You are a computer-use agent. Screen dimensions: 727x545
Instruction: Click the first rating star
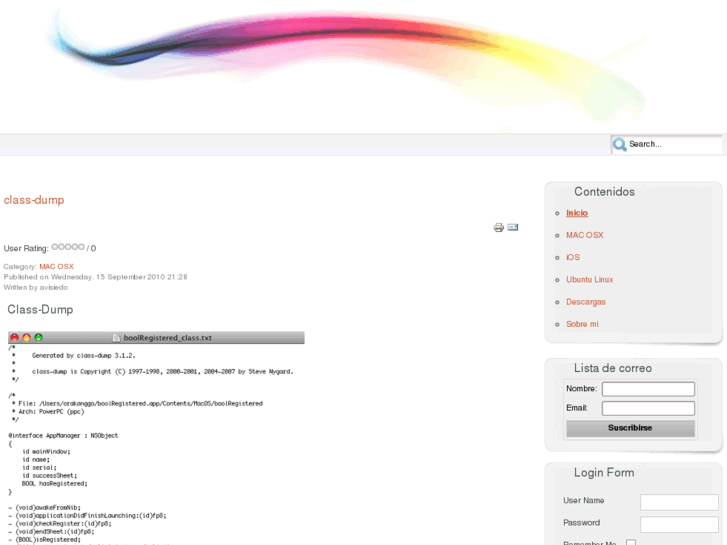pos(55,247)
